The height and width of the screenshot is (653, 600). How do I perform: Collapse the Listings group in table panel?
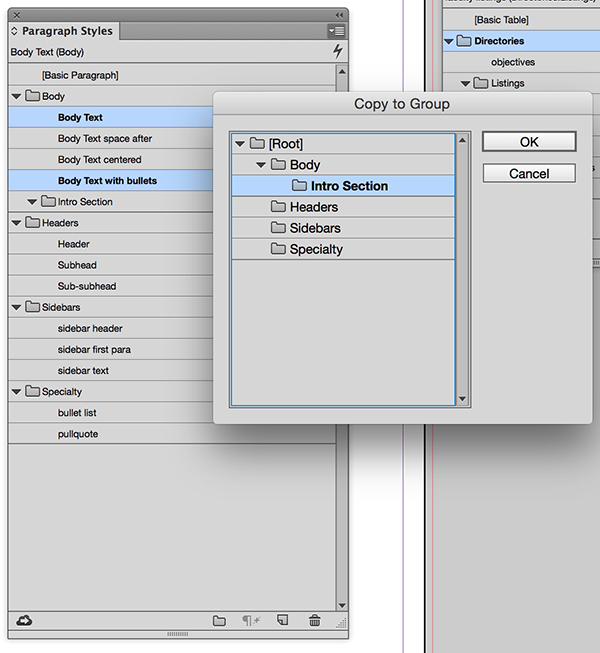pos(465,84)
